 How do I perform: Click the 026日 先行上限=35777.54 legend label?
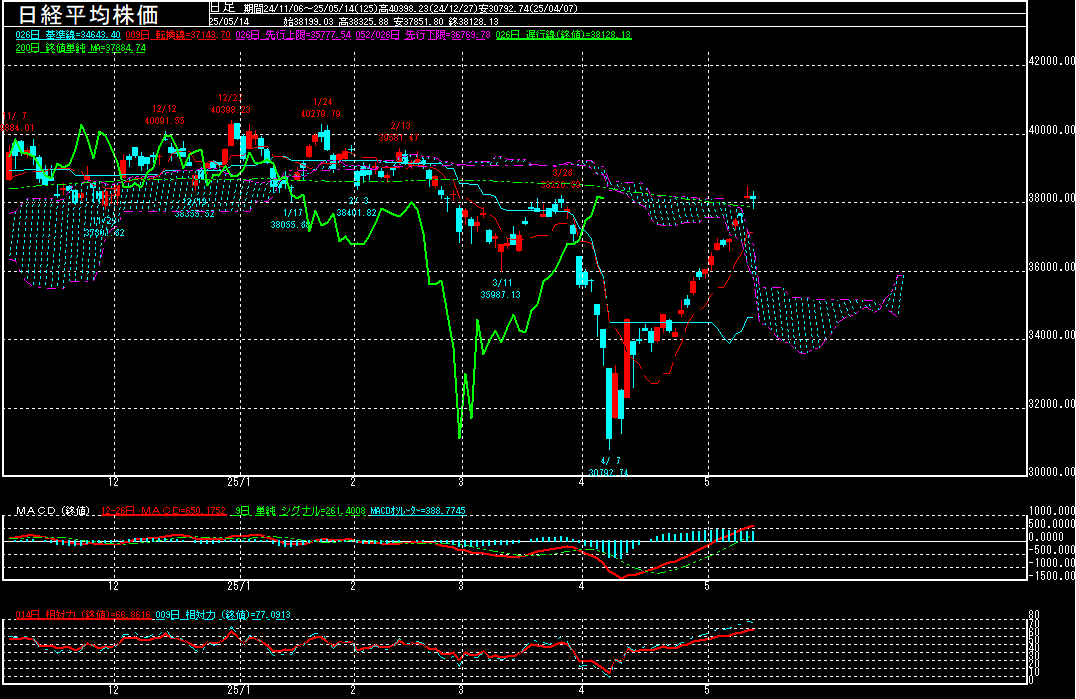[293, 35]
